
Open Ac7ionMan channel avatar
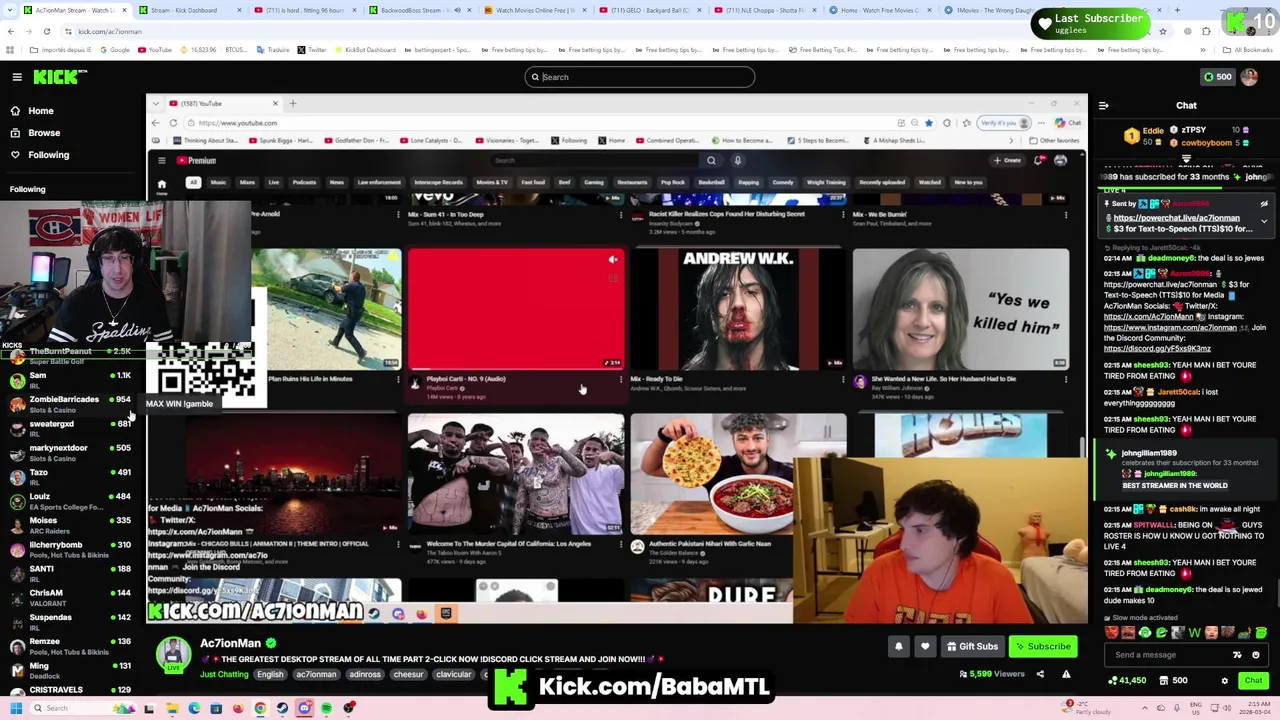point(173,655)
